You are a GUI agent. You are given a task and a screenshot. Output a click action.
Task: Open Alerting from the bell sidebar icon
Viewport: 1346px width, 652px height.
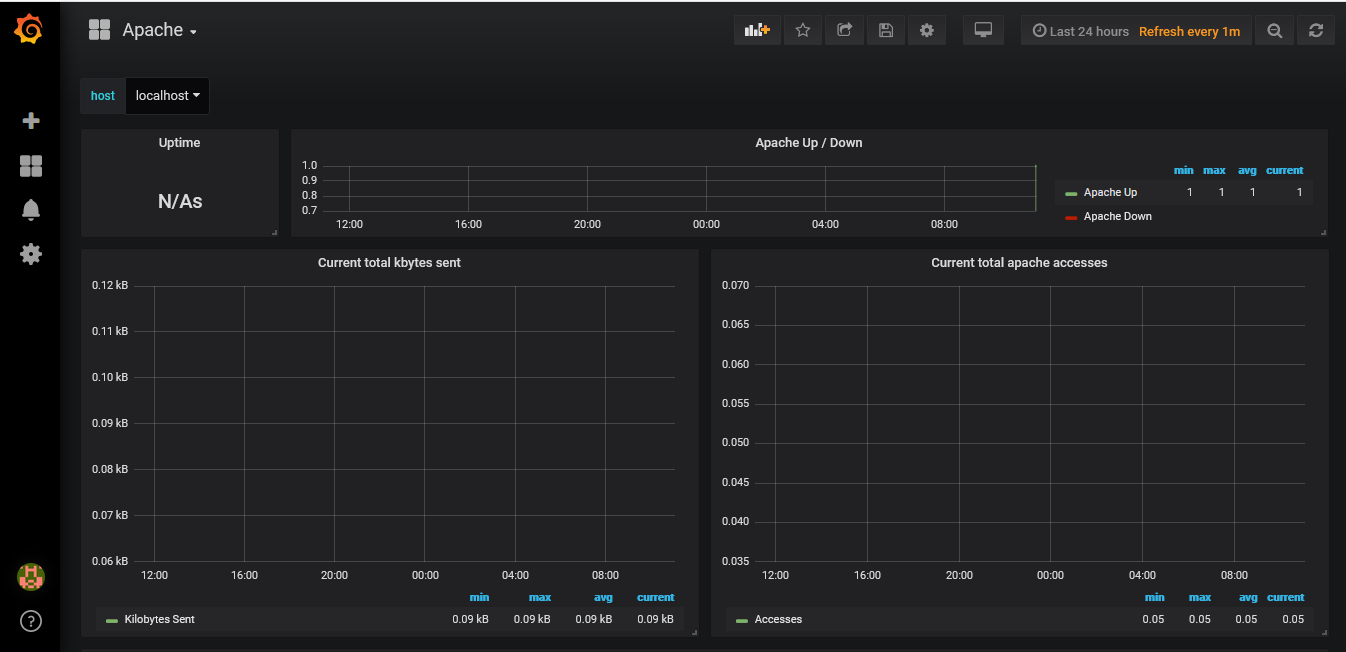coord(30,209)
